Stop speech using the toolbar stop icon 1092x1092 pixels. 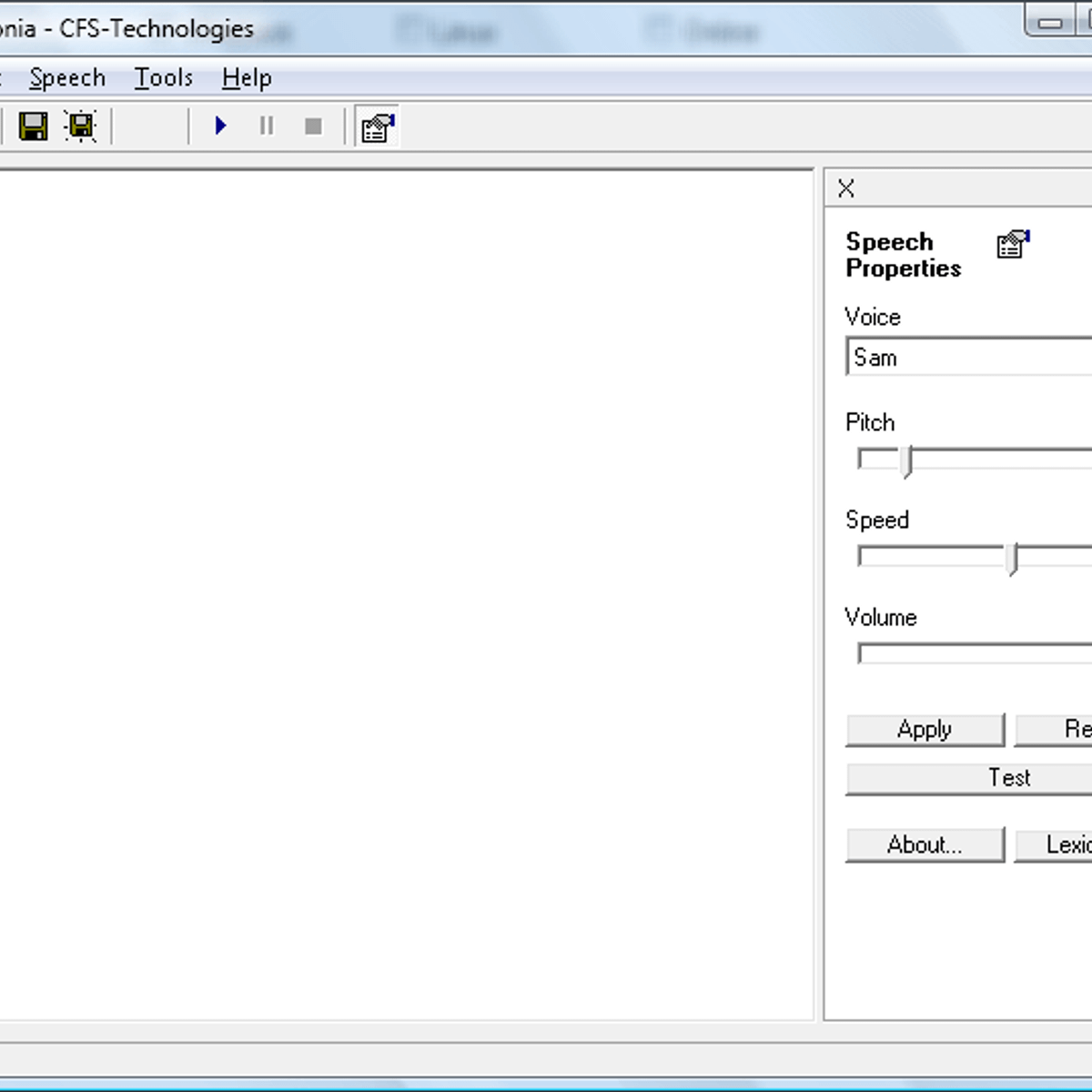tap(313, 126)
